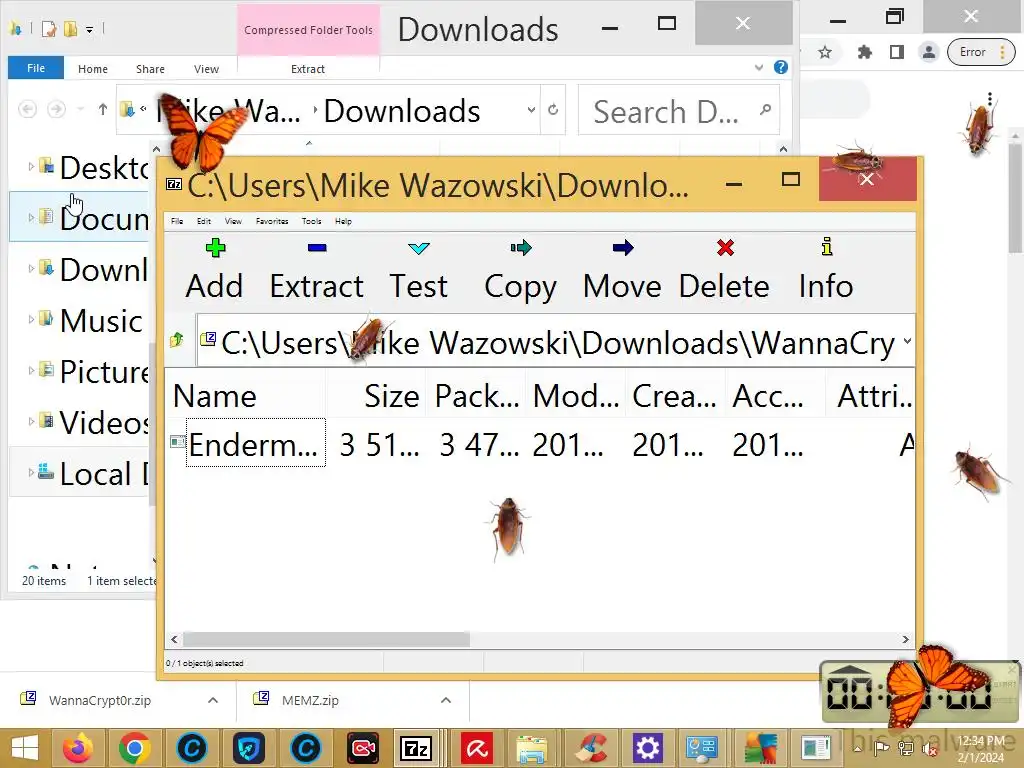Open MEMZ.zip download options chevron
1024x768 pixels.
446,700
